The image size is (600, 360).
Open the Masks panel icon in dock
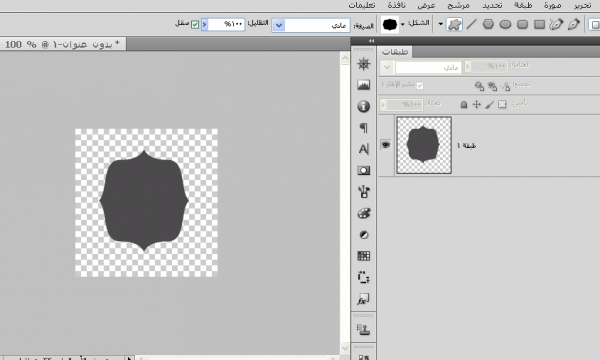[x=364, y=170]
